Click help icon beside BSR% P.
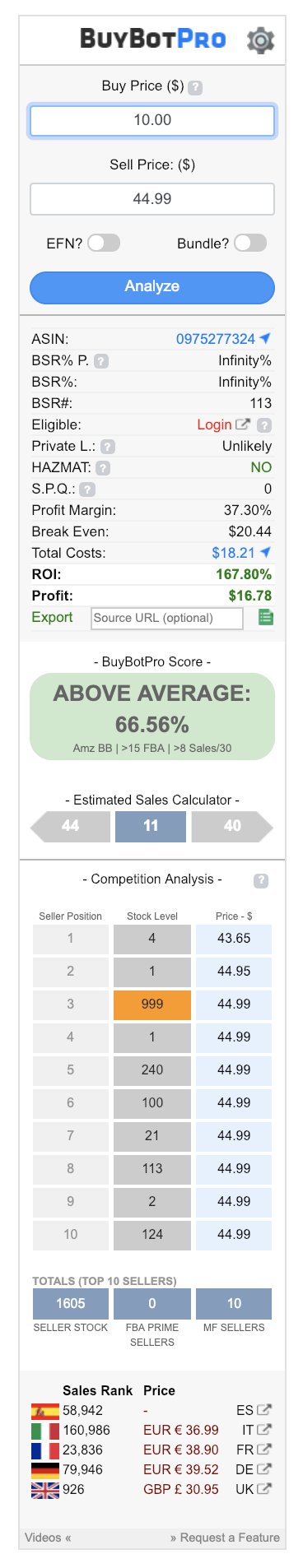The image size is (303, 1568). [101, 360]
